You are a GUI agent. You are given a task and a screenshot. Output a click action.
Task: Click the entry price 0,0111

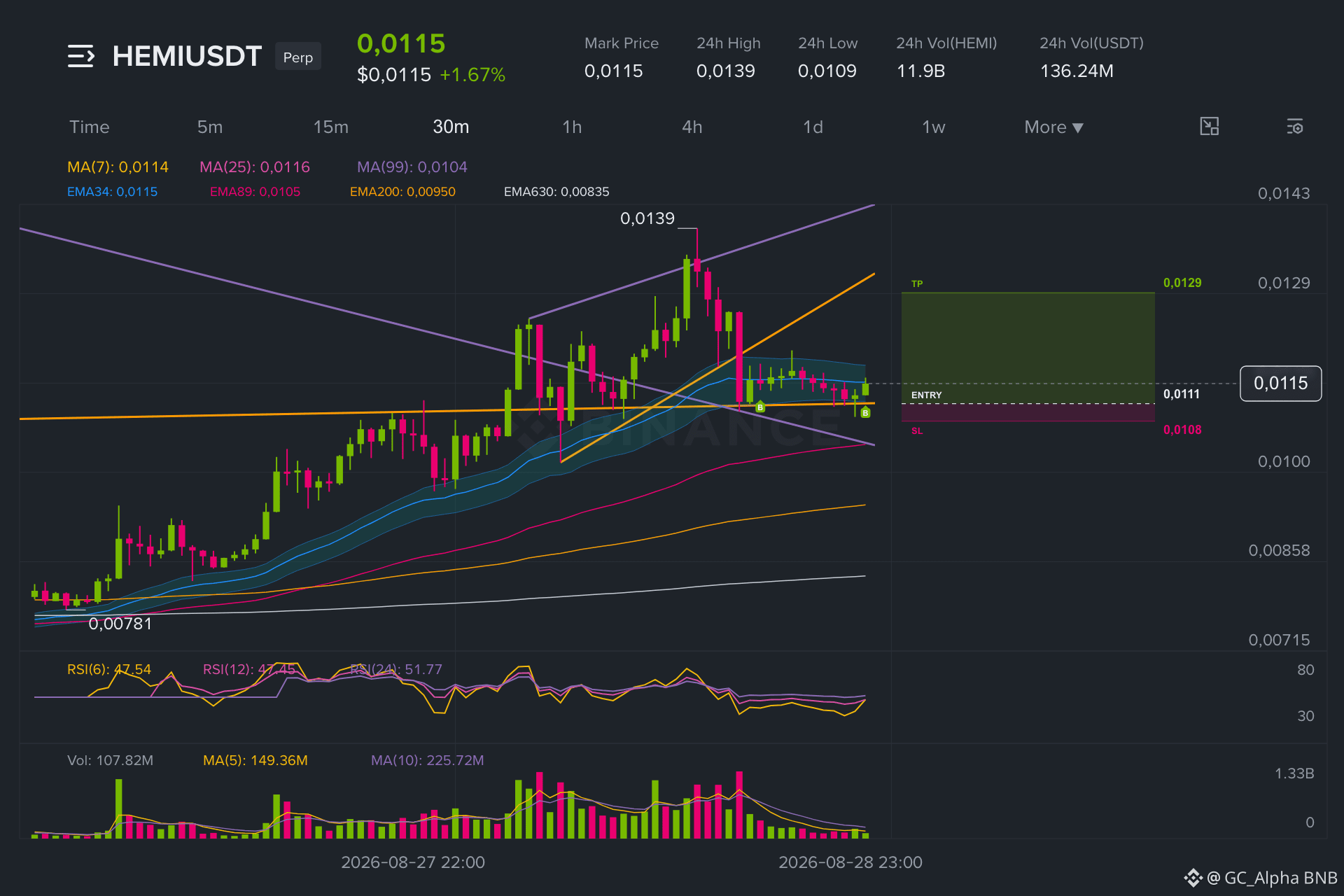pos(1182,394)
